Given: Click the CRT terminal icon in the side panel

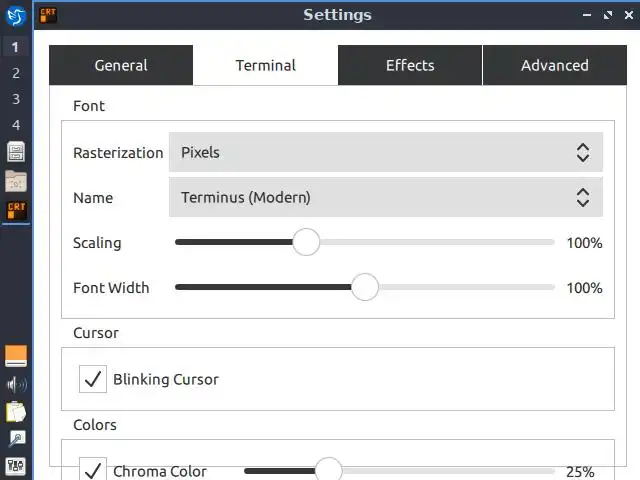Looking at the screenshot, I should [15, 210].
